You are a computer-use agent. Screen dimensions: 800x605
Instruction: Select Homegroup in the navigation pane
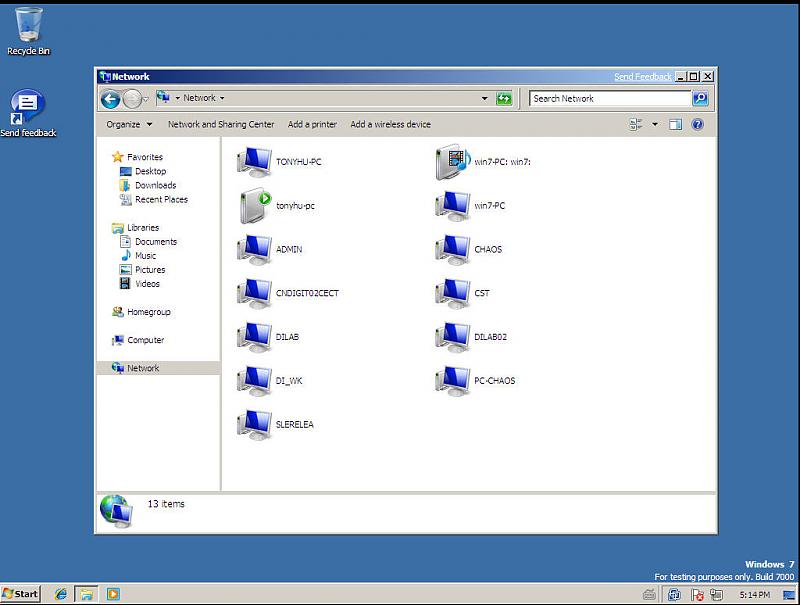pos(148,312)
